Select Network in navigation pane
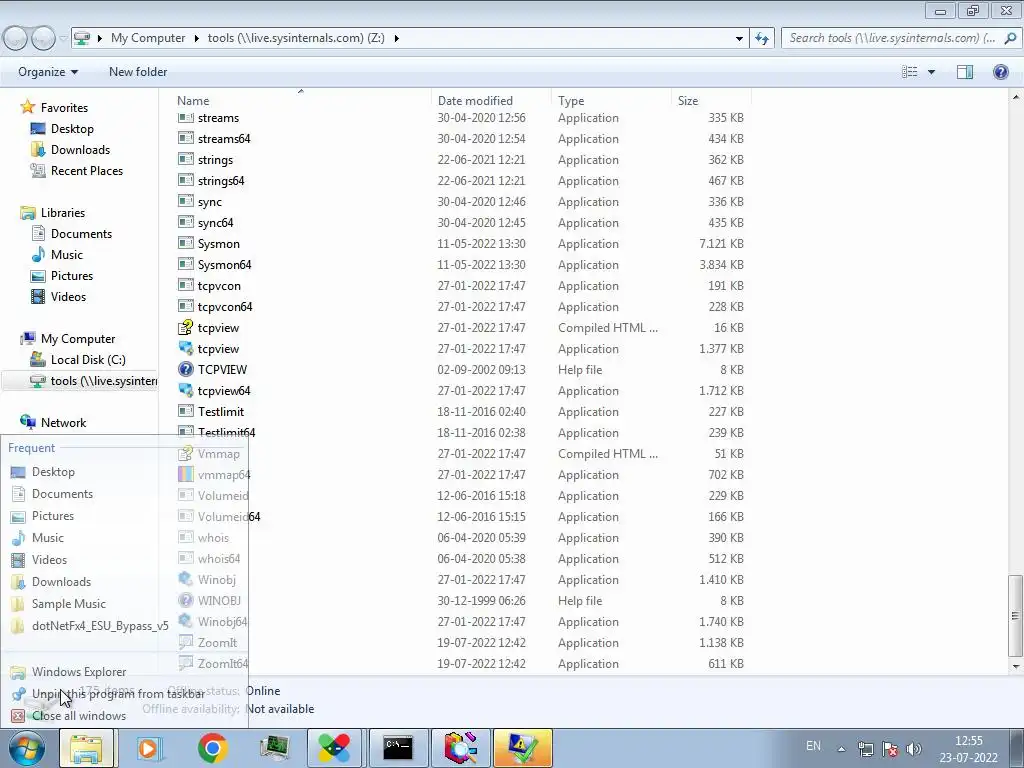 coord(63,423)
